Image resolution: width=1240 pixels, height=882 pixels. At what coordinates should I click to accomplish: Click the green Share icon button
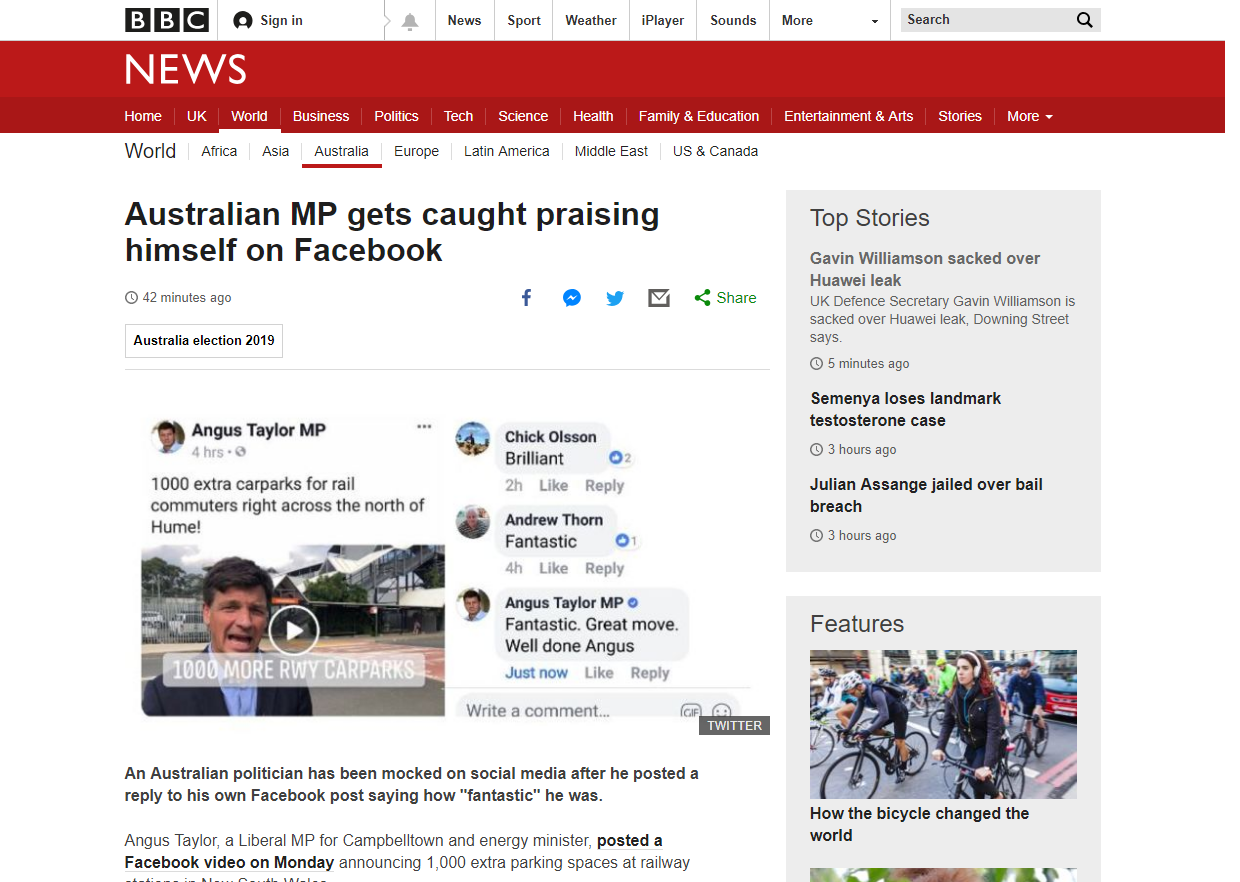point(703,298)
